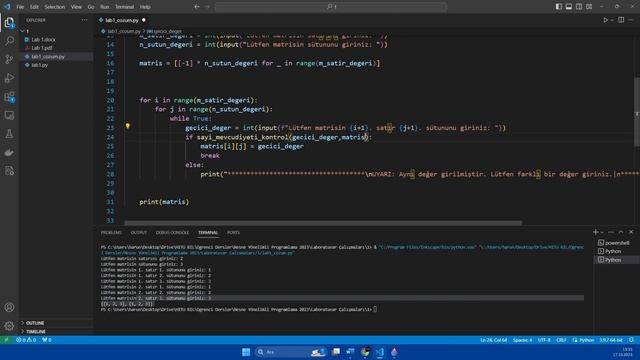Open editor More Actions ellipsis

[x=631, y=20]
